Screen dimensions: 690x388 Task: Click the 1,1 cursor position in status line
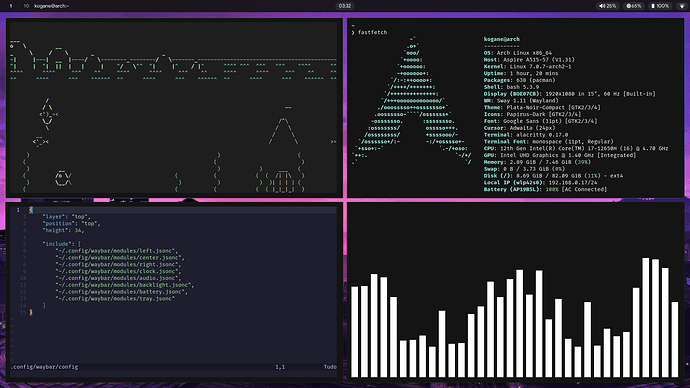coord(280,366)
